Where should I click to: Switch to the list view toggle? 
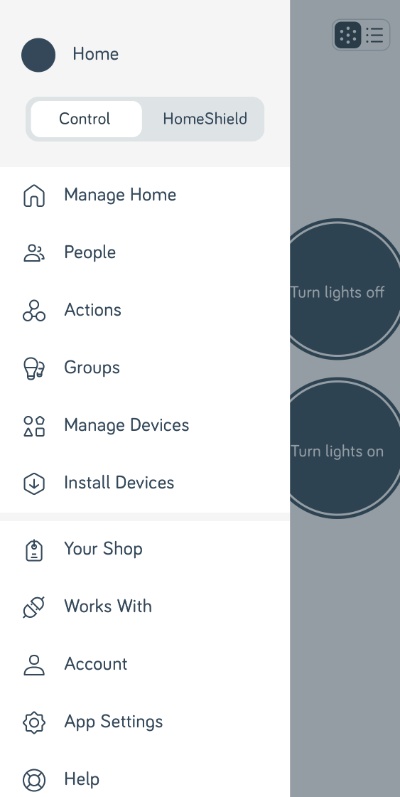click(375, 35)
